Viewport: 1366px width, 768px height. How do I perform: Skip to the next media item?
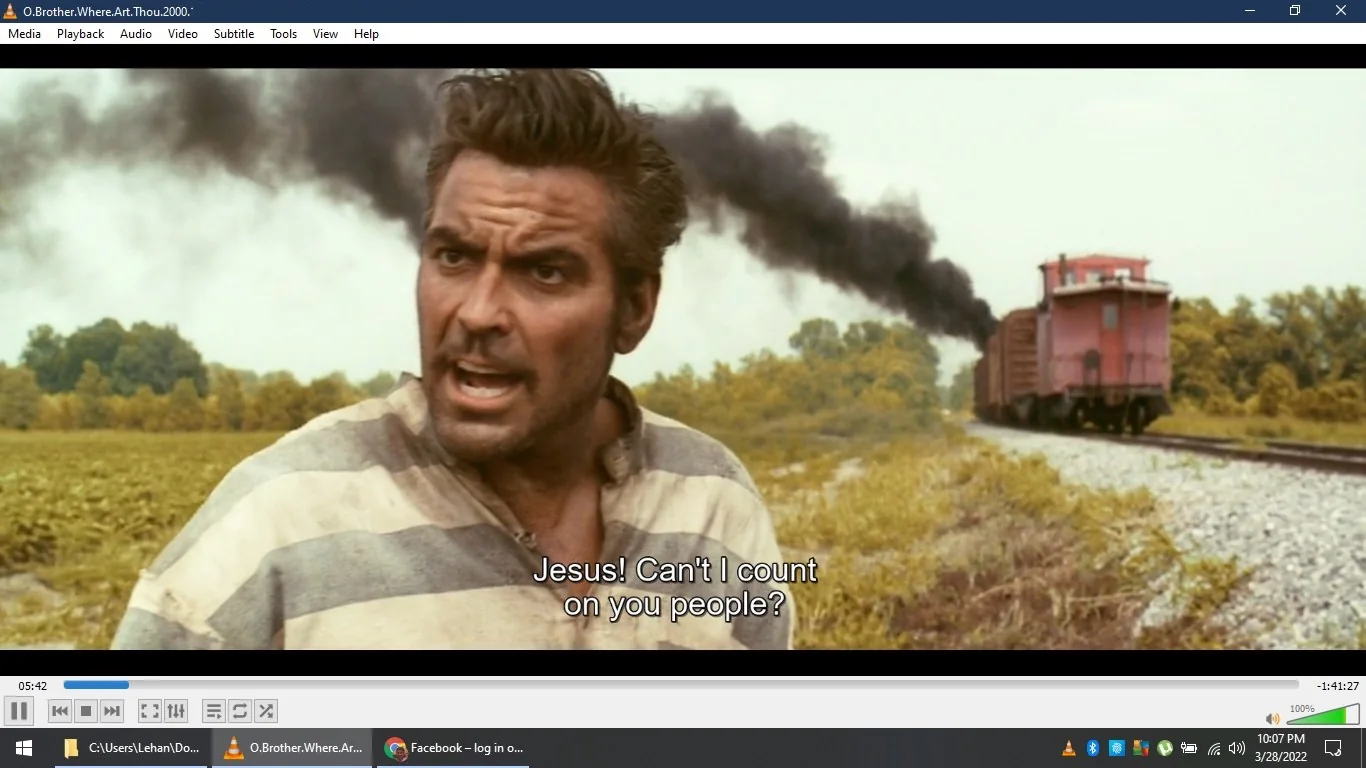[112, 711]
